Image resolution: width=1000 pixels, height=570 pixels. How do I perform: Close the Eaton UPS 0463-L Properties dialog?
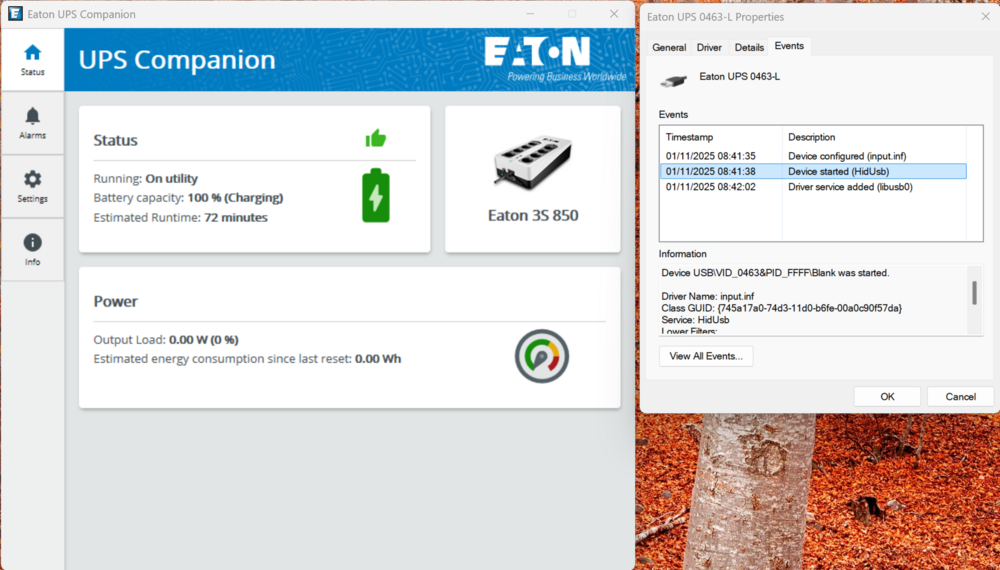point(985,17)
